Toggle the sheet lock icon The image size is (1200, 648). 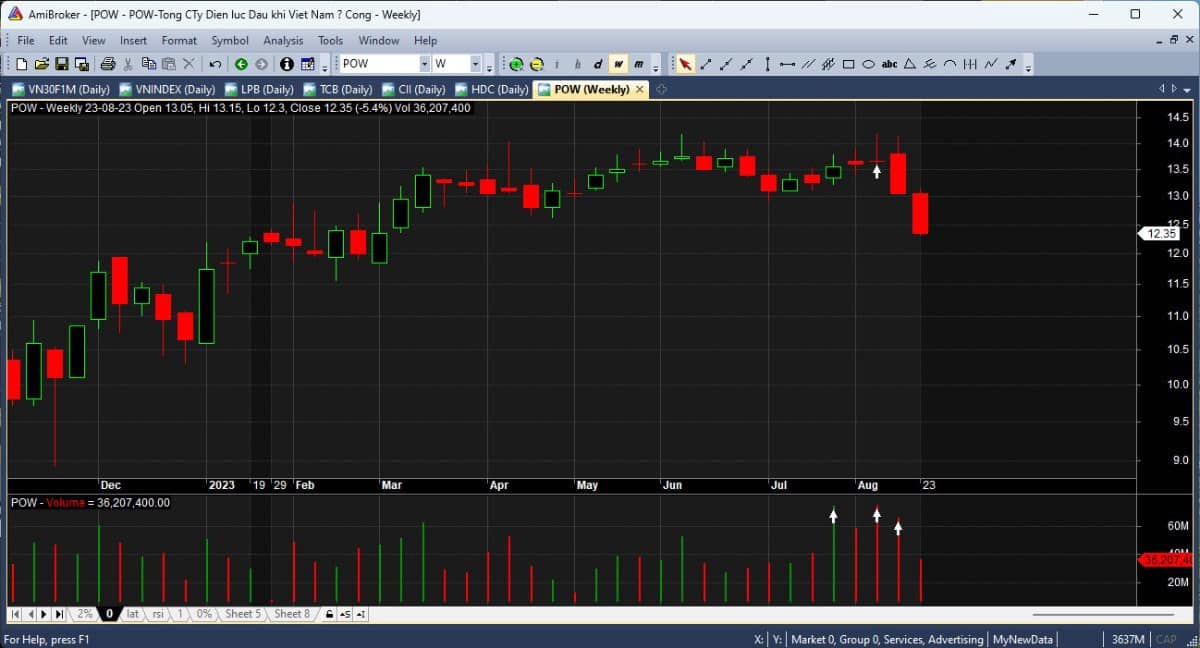point(329,614)
